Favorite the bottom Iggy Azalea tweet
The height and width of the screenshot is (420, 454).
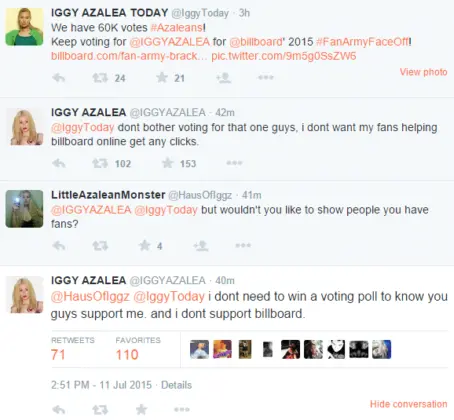[x=141, y=409]
